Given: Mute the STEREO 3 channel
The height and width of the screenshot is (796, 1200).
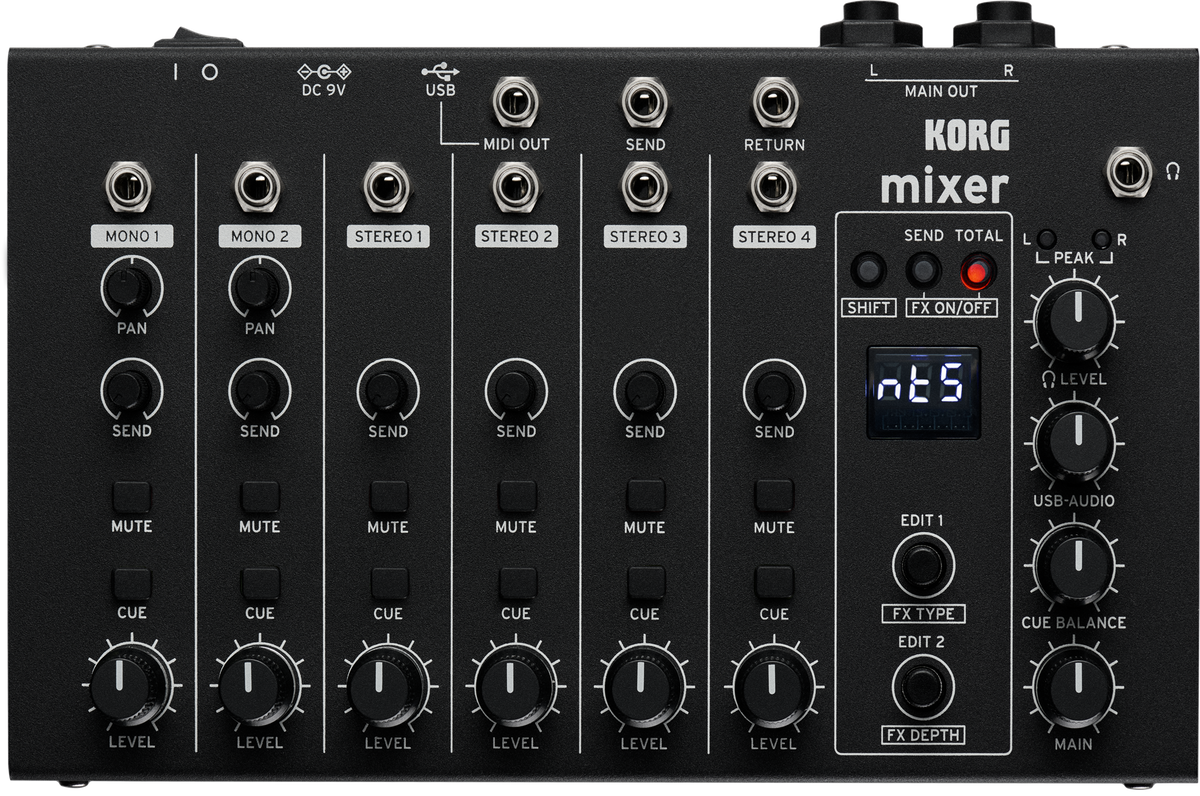Looking at the screenshot, I should [645, 497].
